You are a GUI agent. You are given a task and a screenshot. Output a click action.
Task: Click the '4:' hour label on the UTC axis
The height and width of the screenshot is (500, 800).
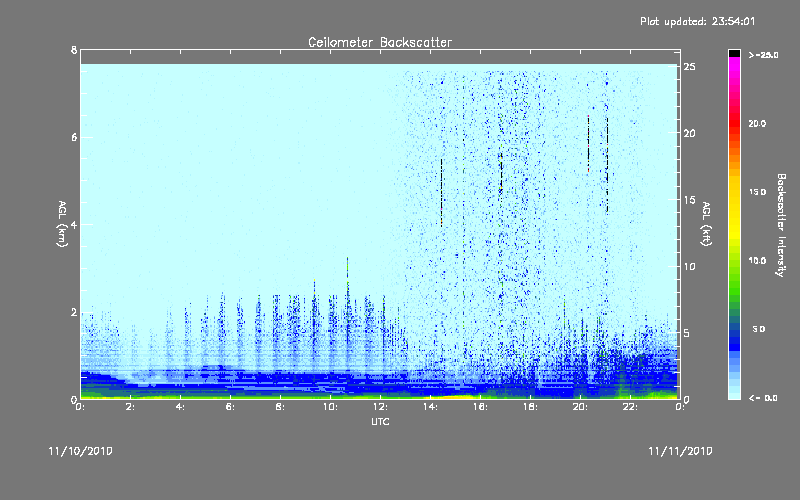click(x=181, y=407)
